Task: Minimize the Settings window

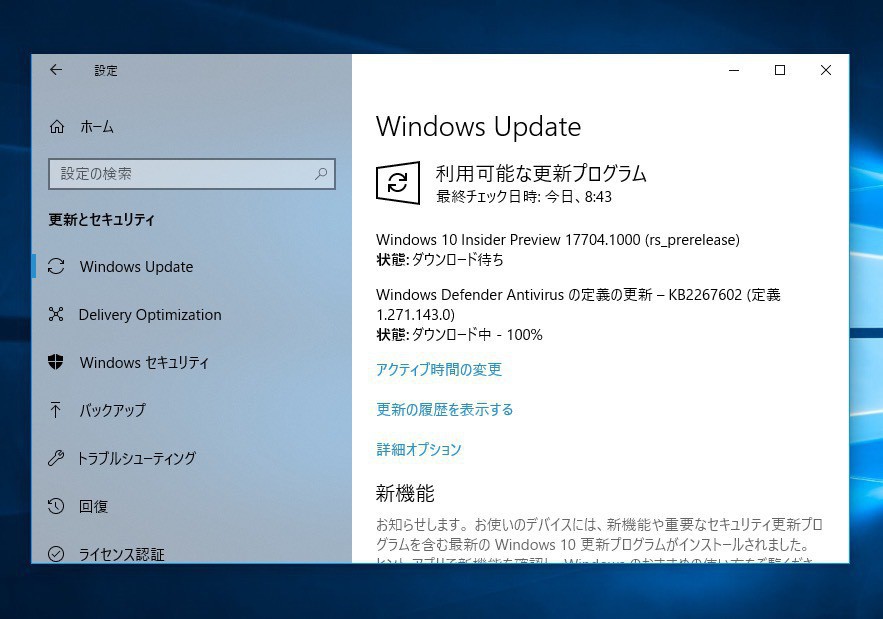Action: click(734, 70)
